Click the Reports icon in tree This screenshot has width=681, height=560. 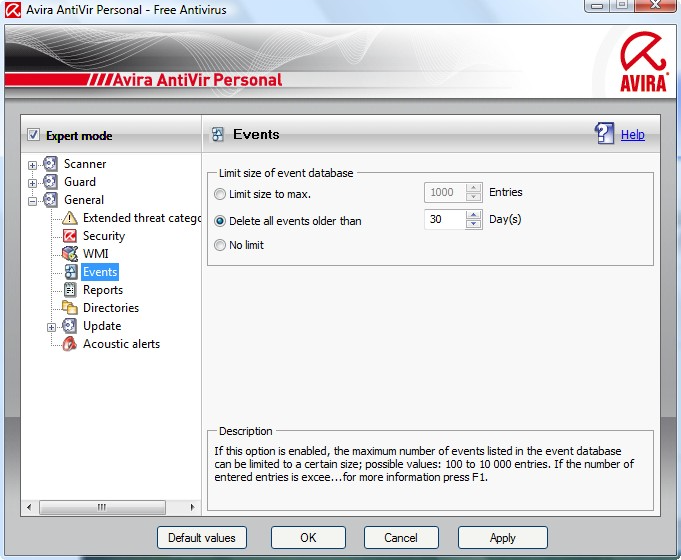70,290
